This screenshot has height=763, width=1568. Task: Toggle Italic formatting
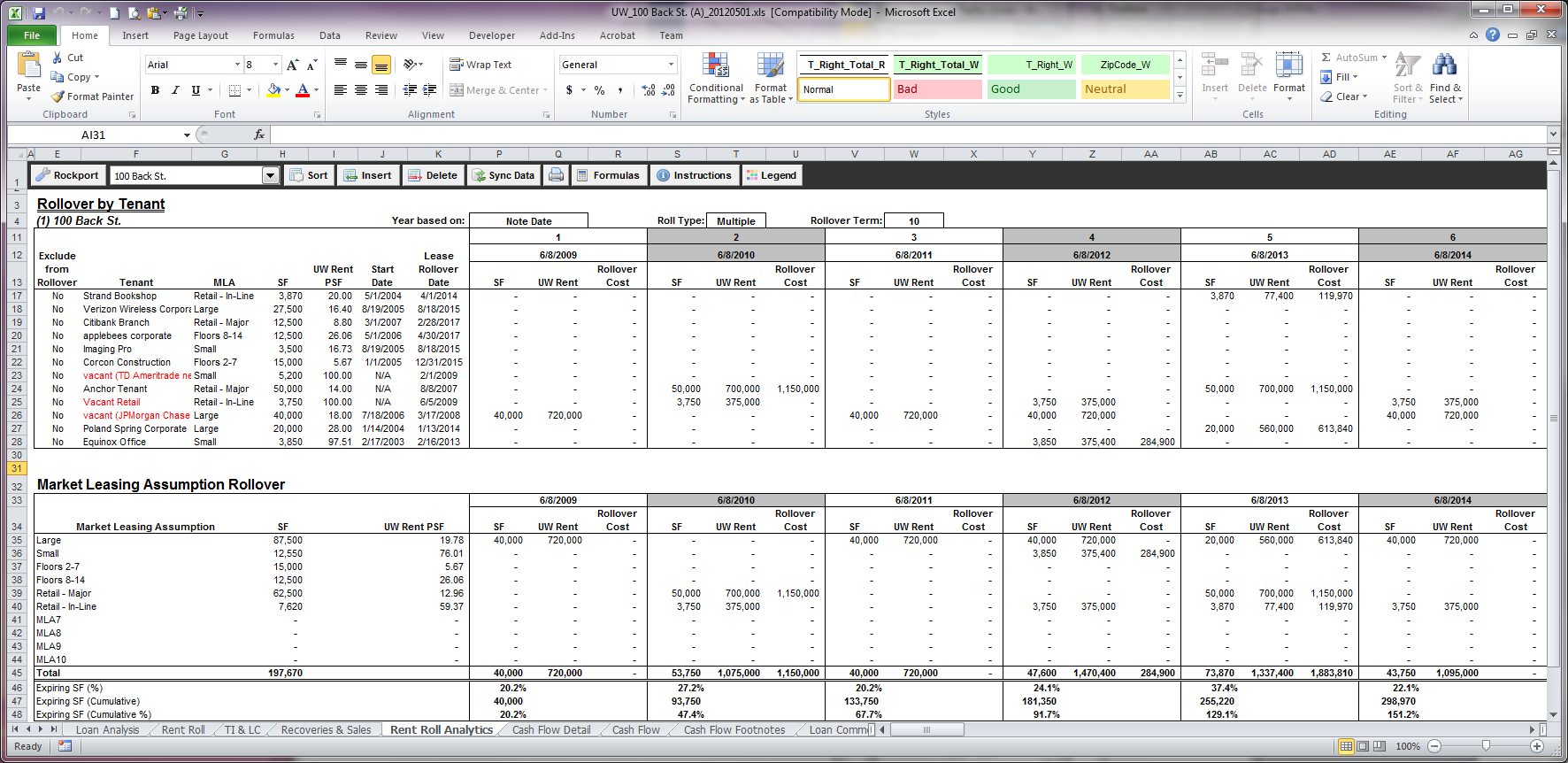[x=175, y=89]
